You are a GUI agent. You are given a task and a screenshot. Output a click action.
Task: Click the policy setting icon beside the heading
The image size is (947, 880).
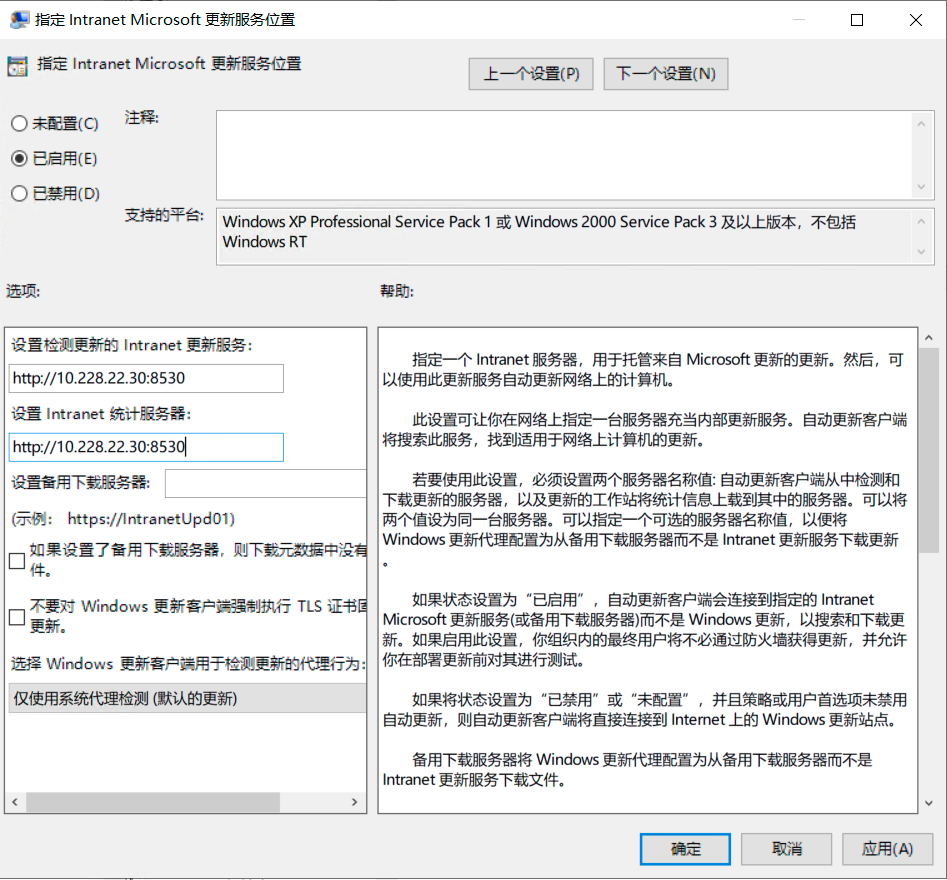(x=17, y=66)
